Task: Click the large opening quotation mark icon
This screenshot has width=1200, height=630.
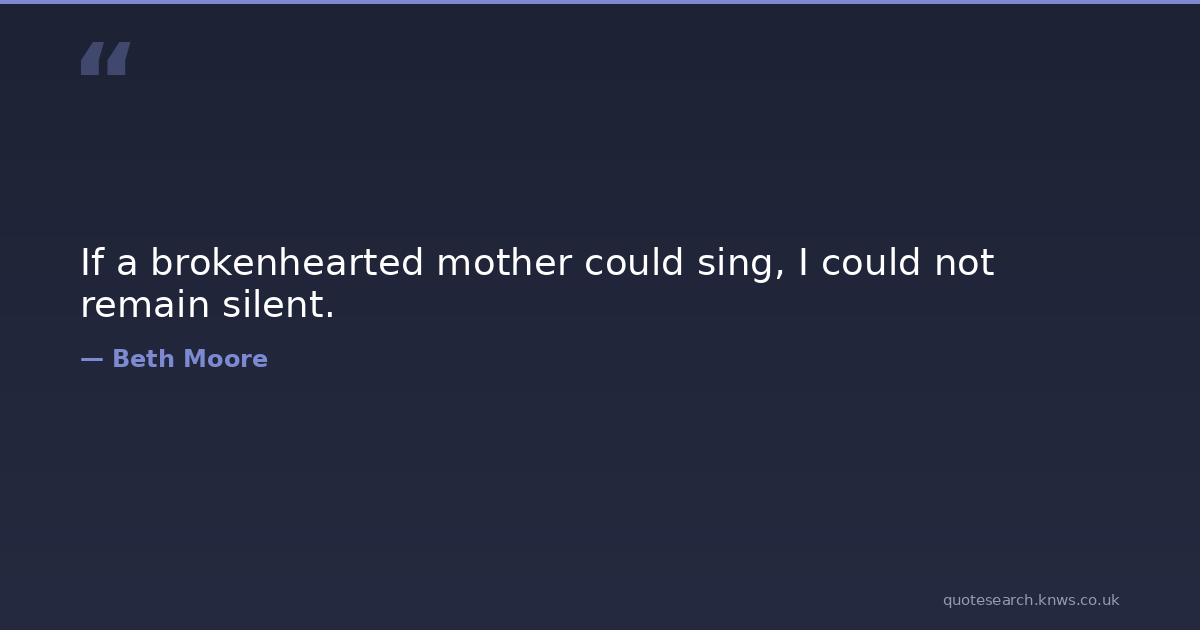Action: (x=105, y=58)
